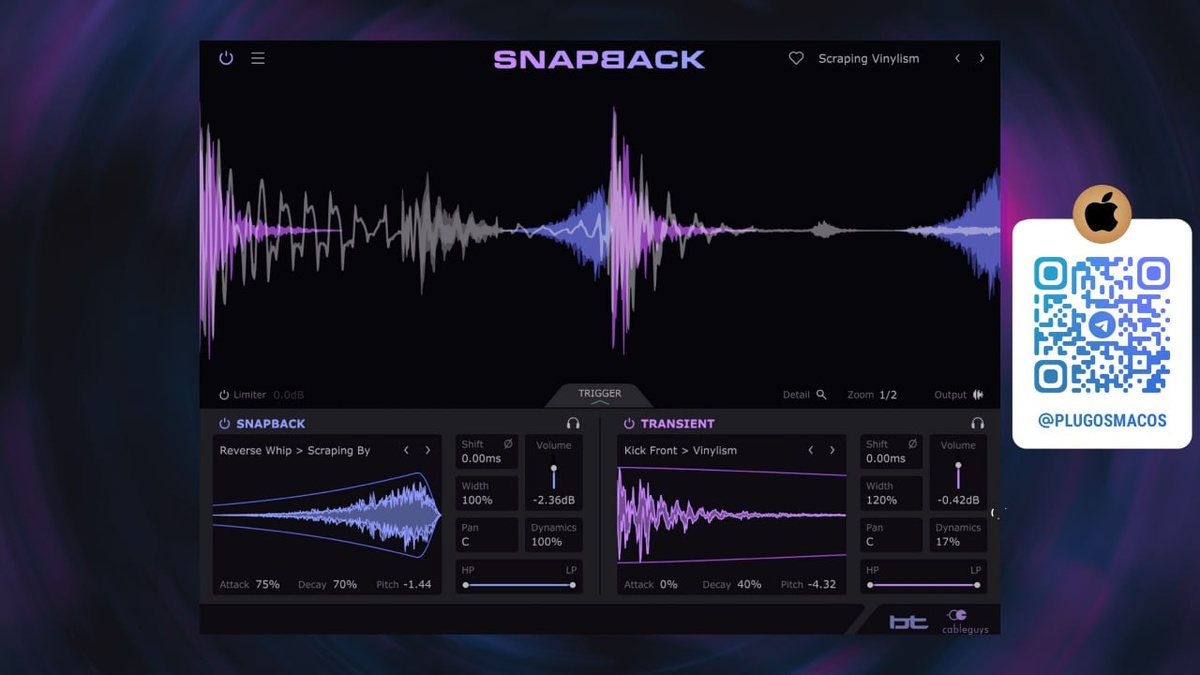Click Snapback Pitch -1.44 value

coord(417,585)
